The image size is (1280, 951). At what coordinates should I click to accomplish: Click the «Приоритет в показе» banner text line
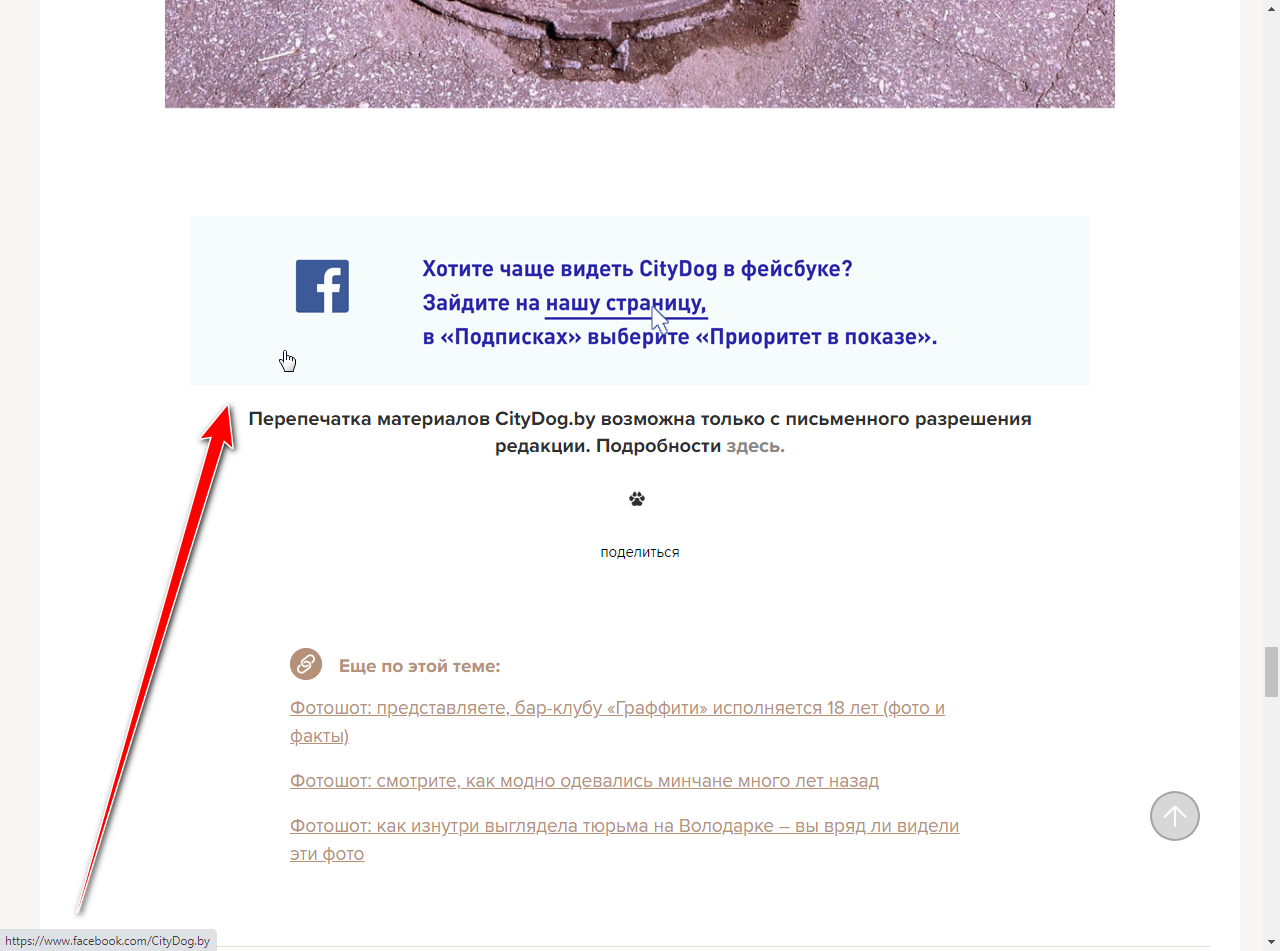pyautogui.click(x=680, y=337)
